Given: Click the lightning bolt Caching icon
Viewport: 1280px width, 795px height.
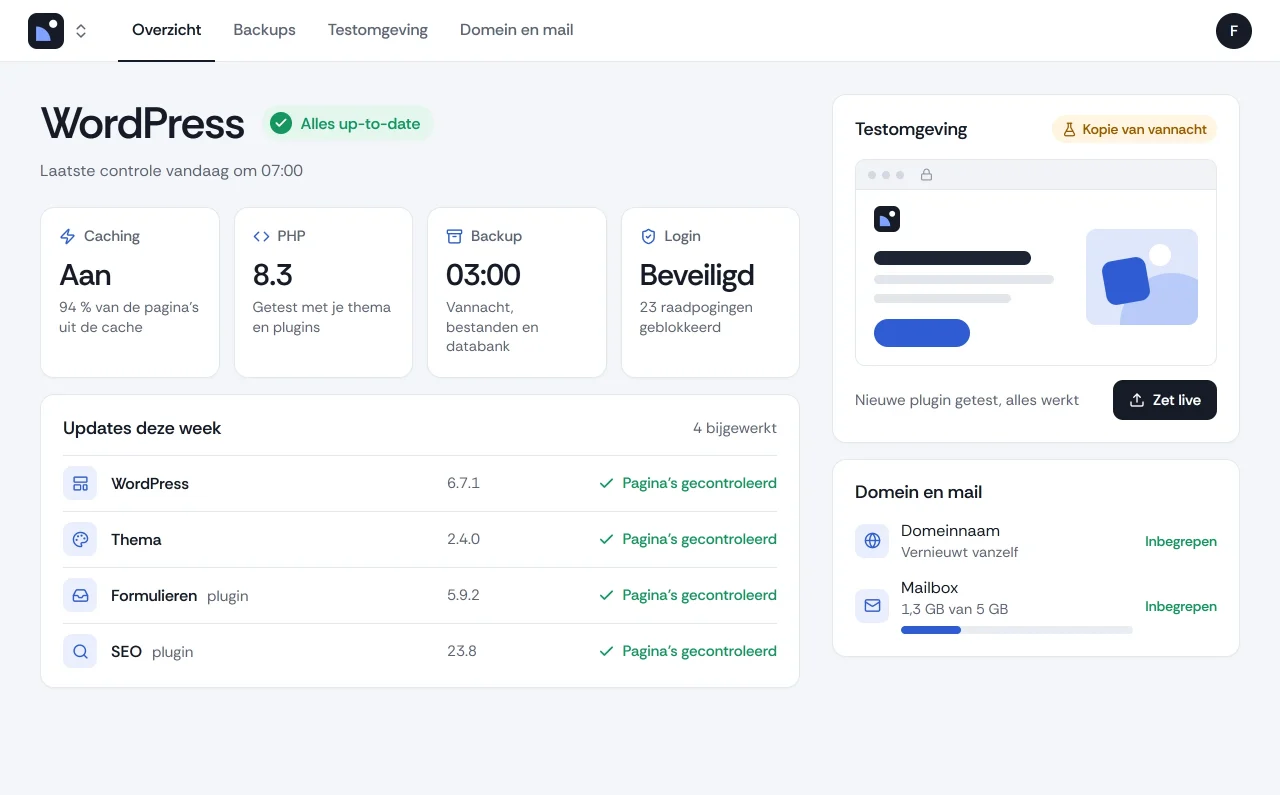Looking at the screenshot, I should [68, 236].
